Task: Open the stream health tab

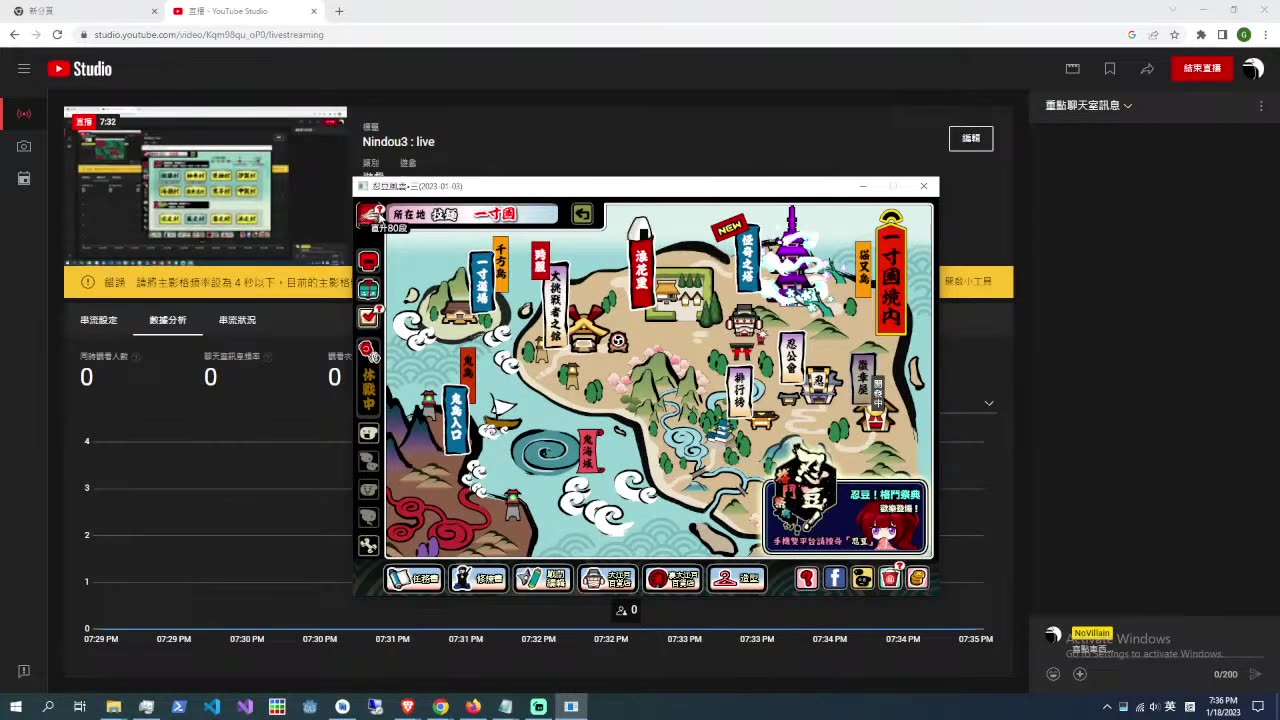Action: click(237, 320)
